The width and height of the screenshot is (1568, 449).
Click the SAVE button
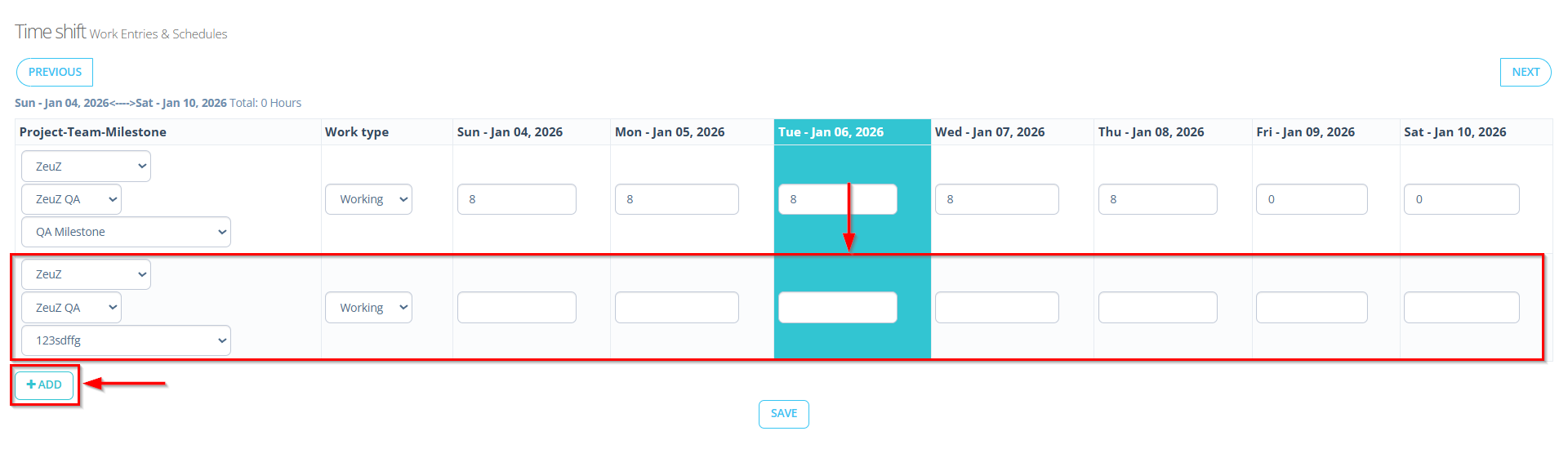click(x=783, y=414)
